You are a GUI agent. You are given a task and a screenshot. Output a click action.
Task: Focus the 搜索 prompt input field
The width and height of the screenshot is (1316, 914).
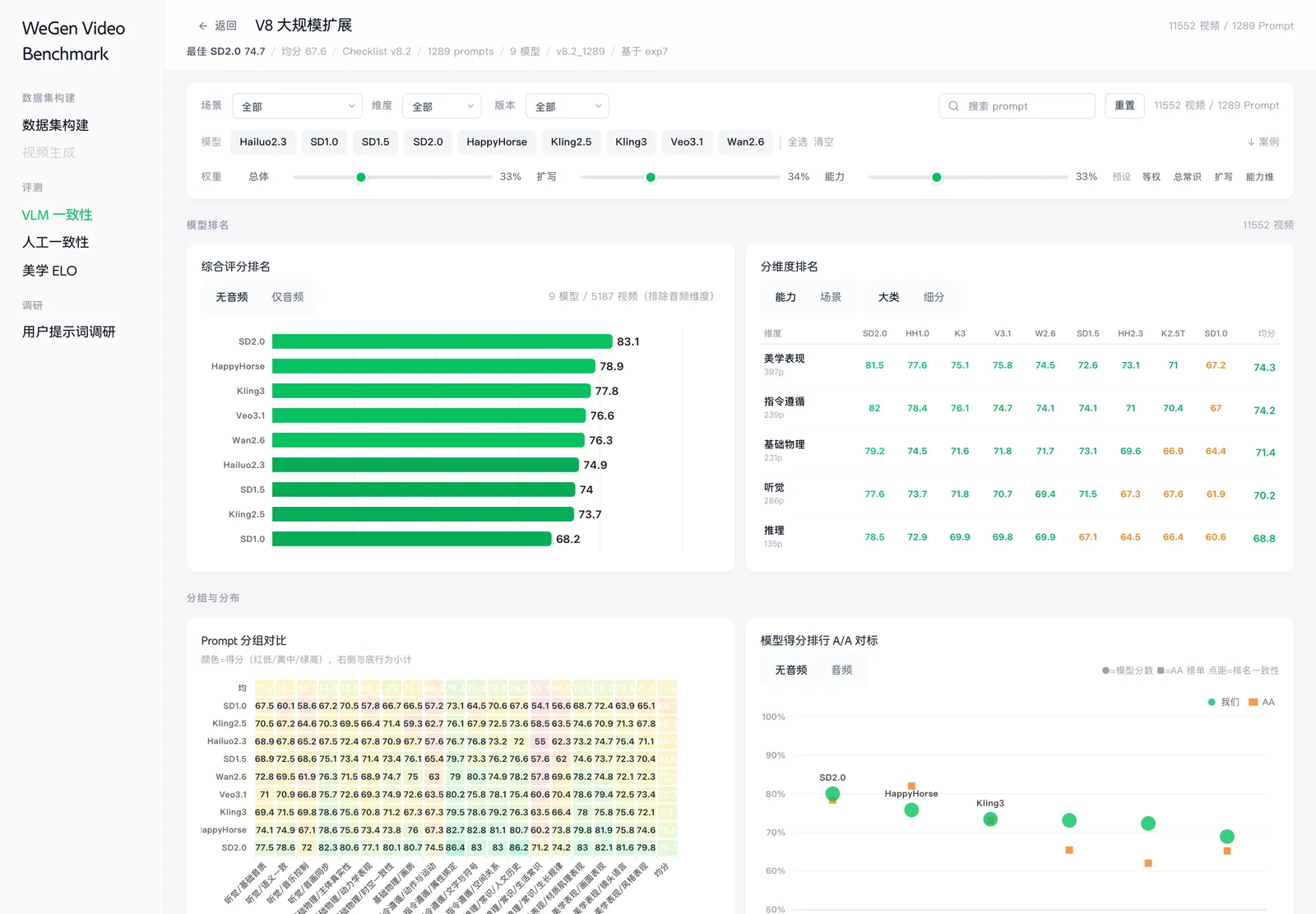click(x=1017, y=106)
